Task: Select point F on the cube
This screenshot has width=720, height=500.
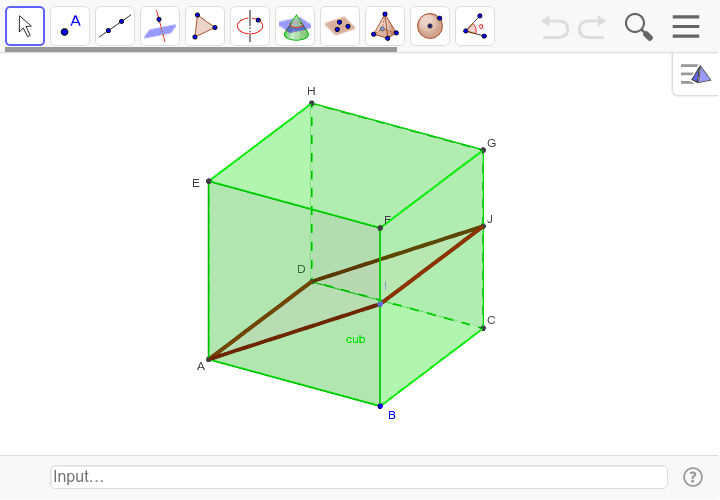Action: pos(380,228)
